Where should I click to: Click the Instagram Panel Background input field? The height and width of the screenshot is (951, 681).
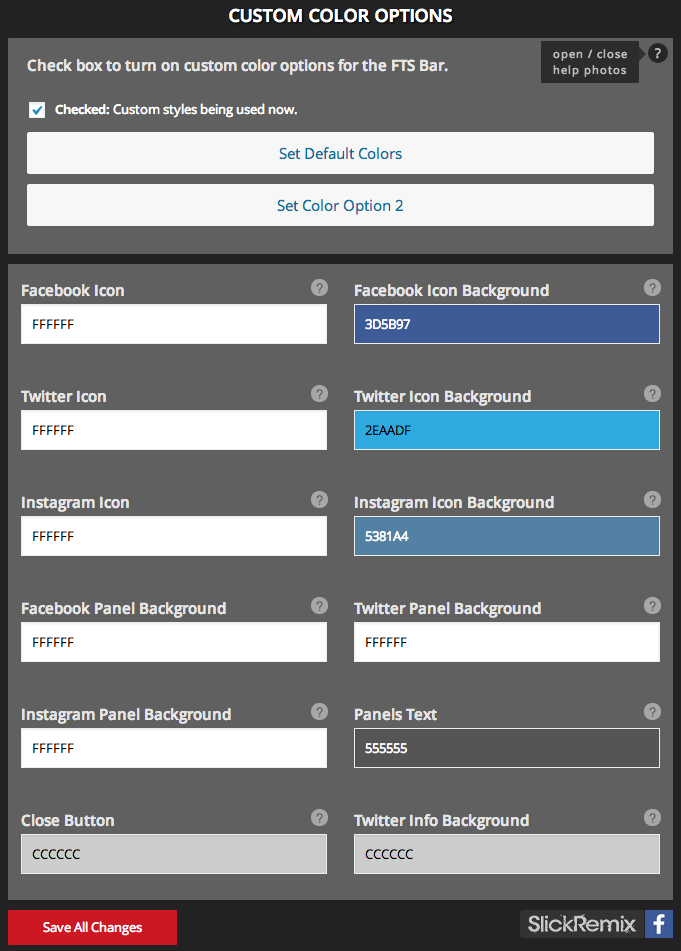[x=174, y=748]
